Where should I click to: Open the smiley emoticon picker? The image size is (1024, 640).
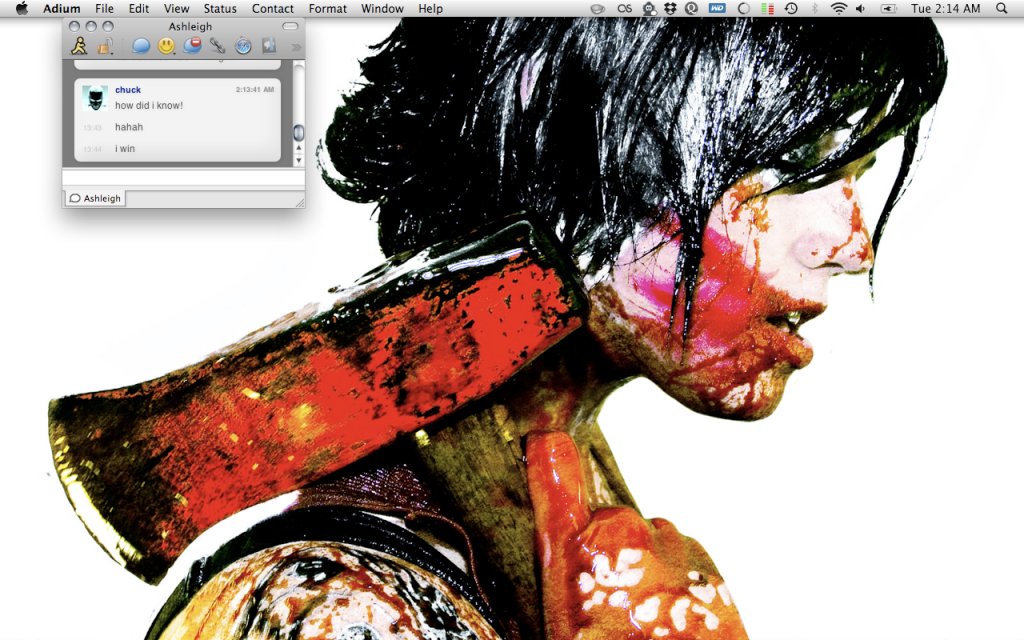pos(167,46)
